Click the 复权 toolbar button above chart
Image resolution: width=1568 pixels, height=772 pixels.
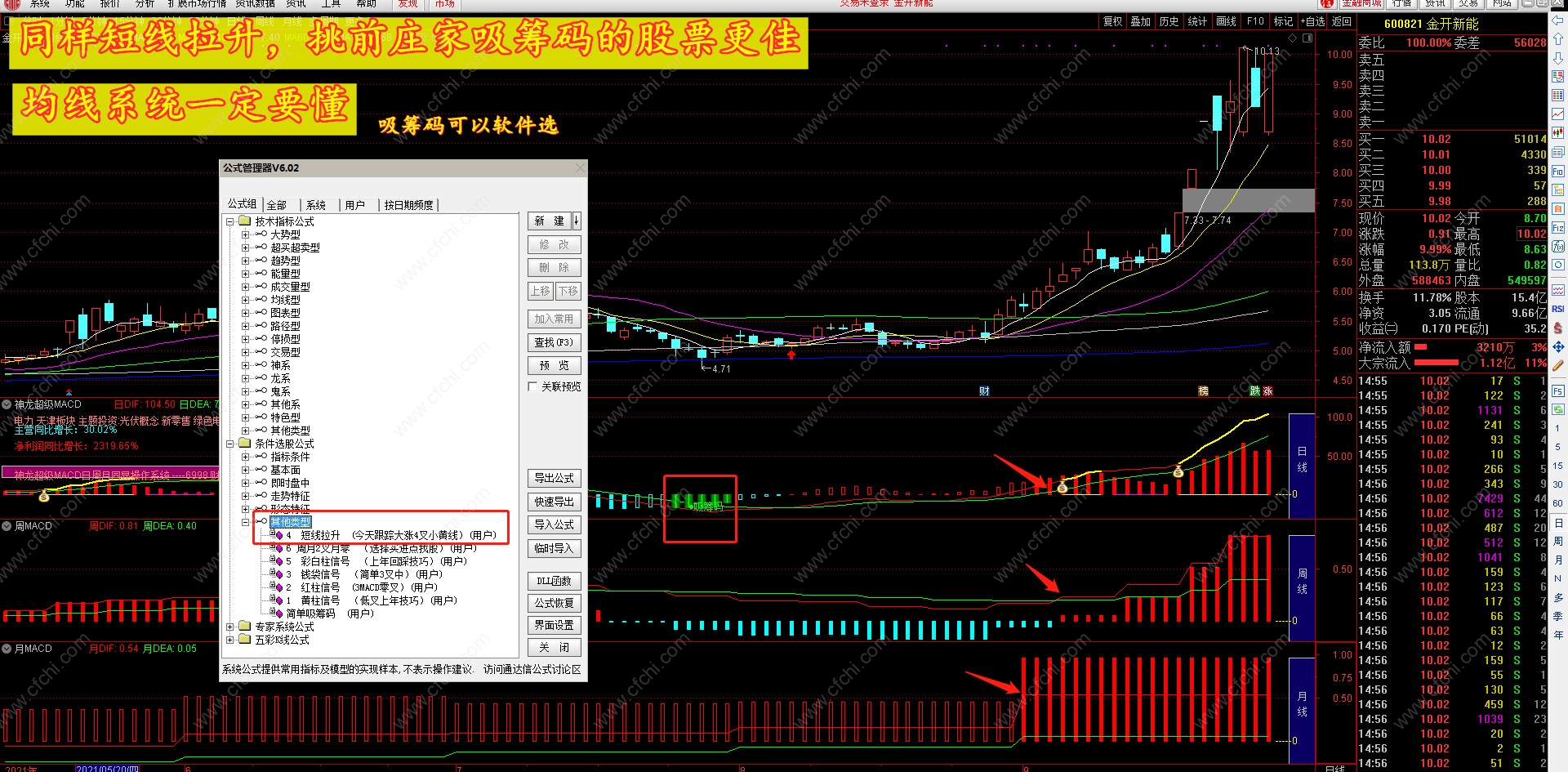[1112, 21]
